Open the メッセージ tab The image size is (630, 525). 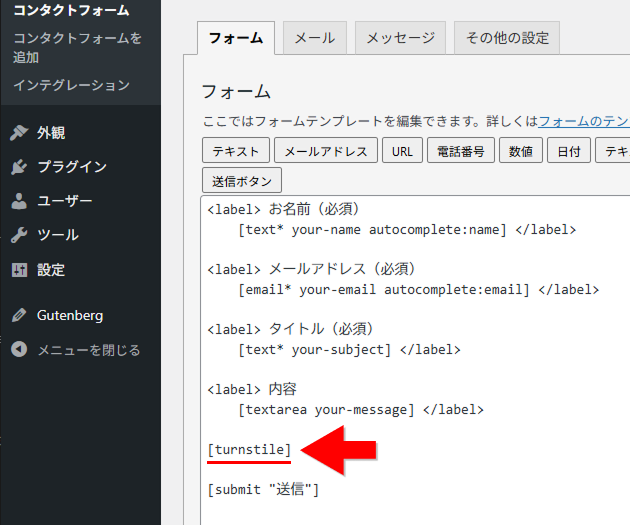tap(400, 38)
